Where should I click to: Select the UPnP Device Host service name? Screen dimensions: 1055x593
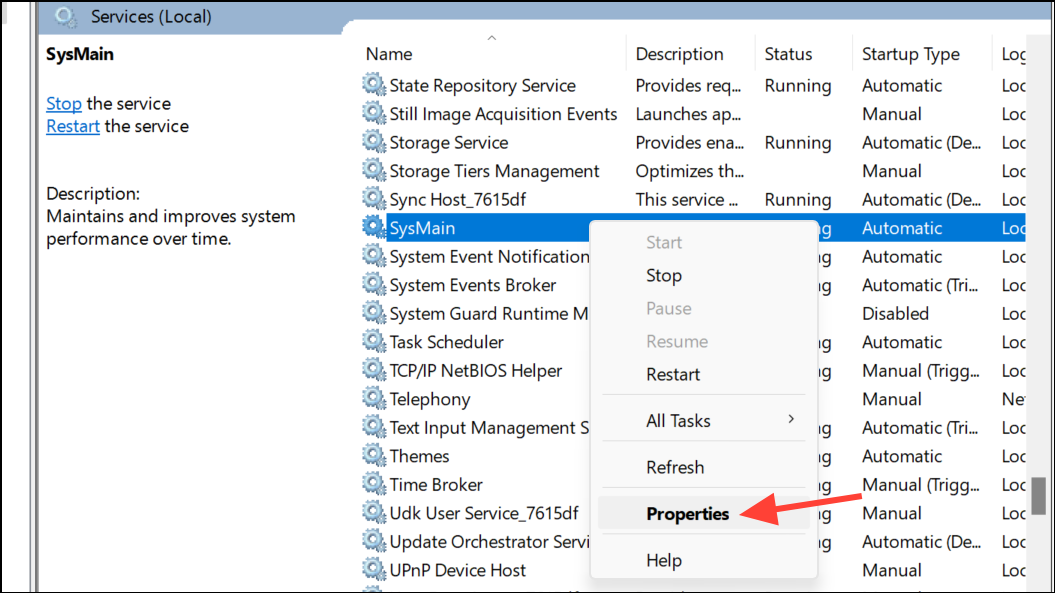click(x=458, y=570)
